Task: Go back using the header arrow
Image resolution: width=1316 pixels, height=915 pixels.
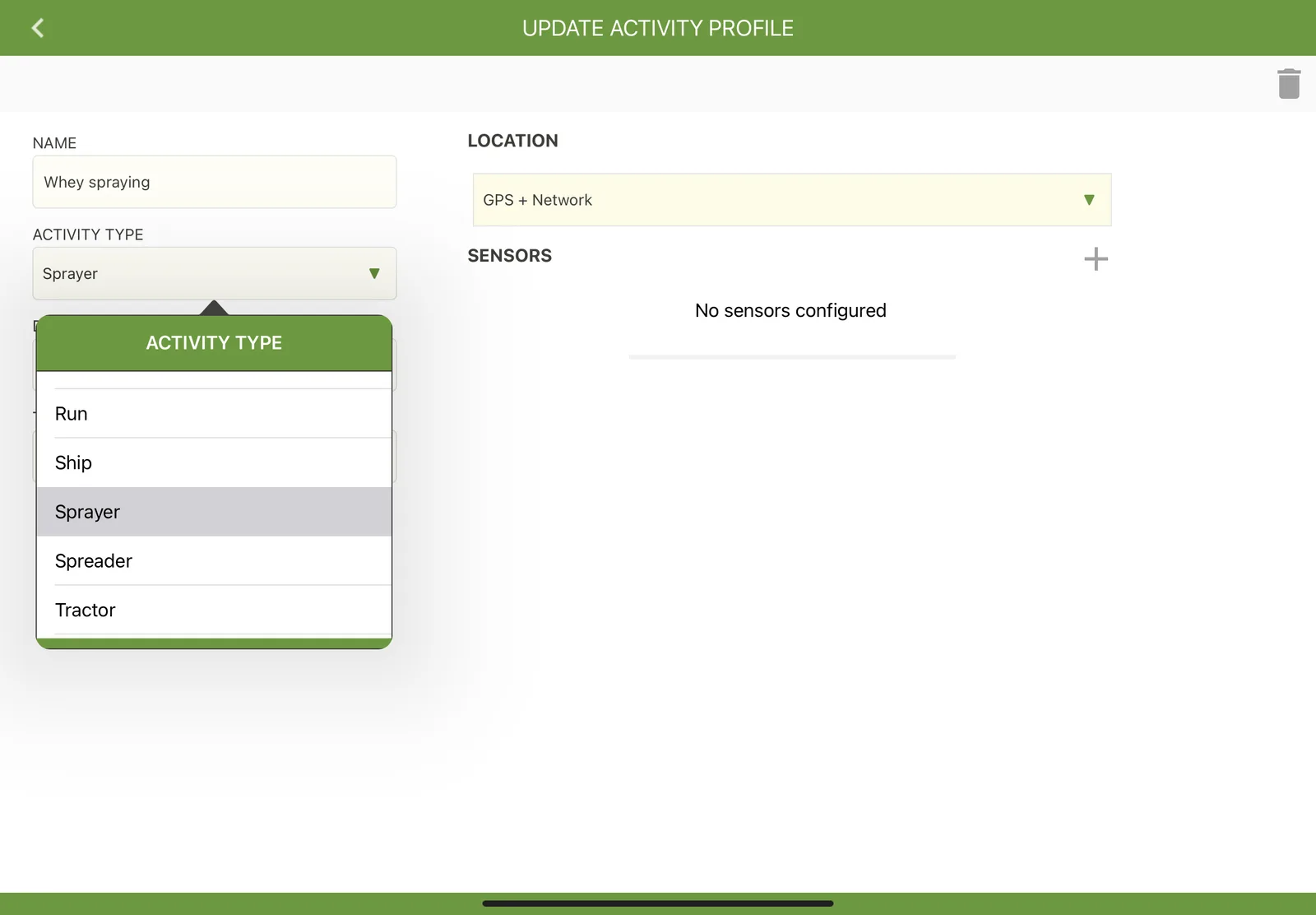Action: click(38, 28)
